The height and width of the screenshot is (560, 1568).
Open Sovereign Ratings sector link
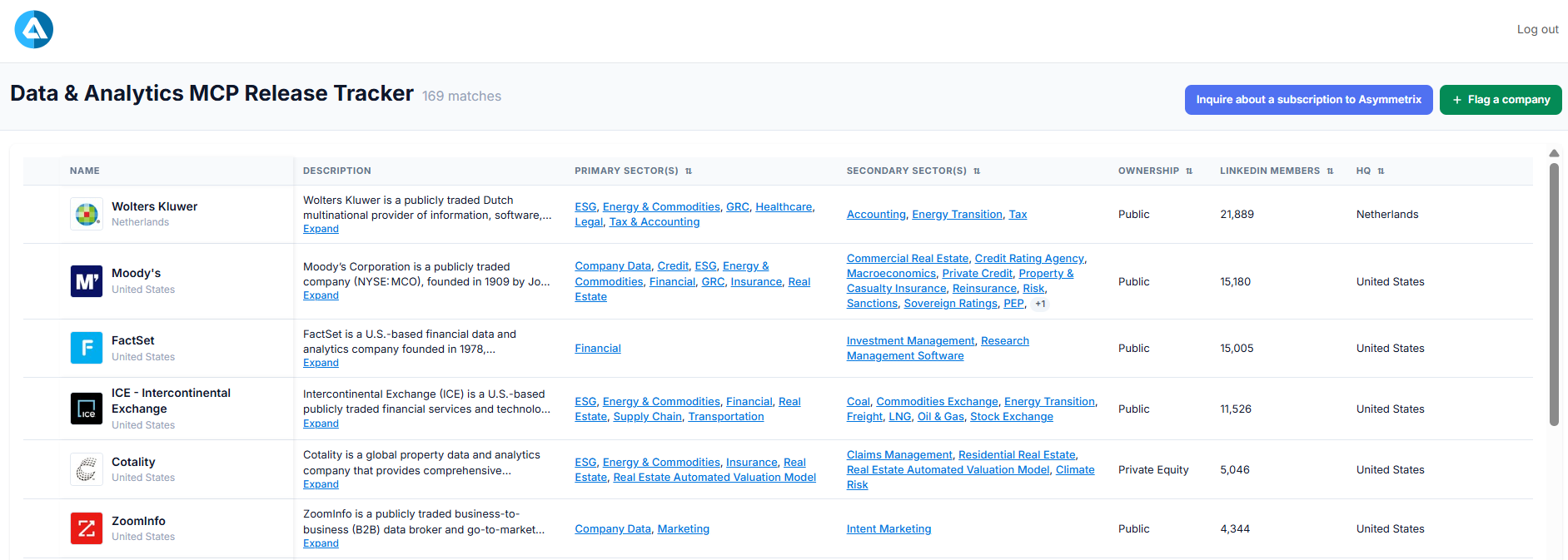(951, 304)
